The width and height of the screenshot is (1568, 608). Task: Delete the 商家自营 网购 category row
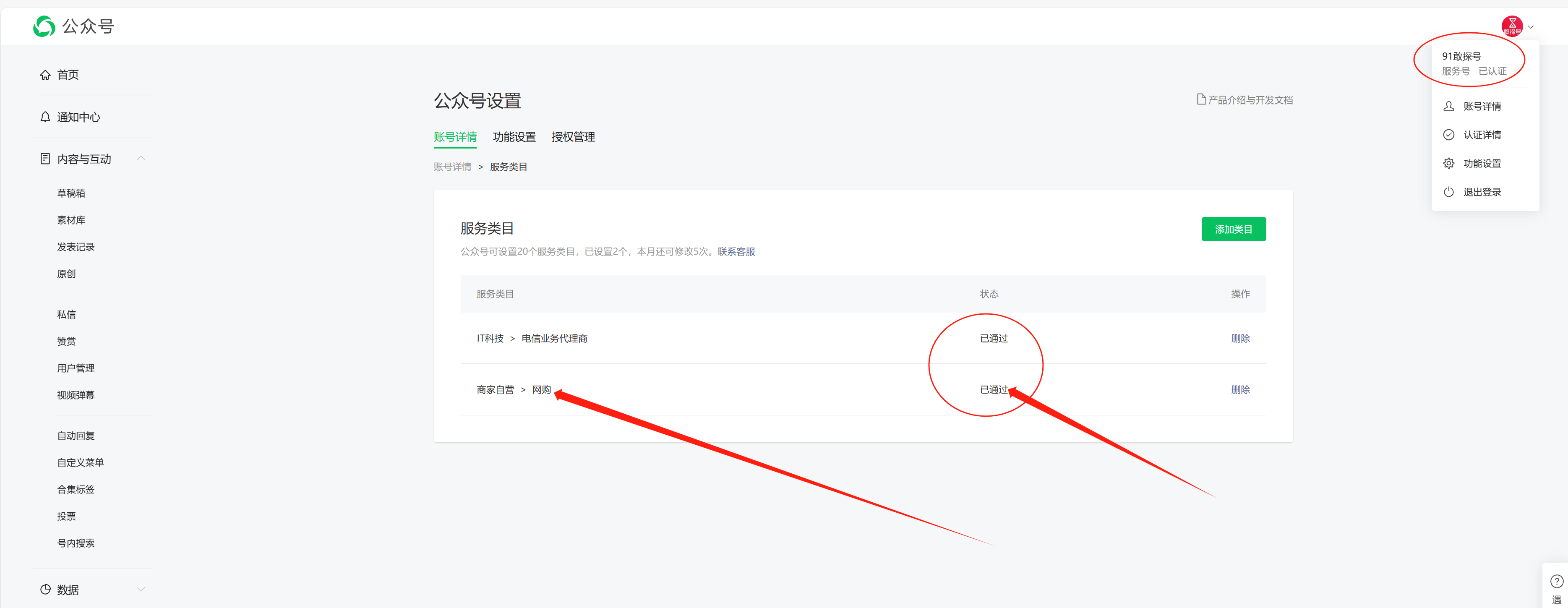[1240, 389]
